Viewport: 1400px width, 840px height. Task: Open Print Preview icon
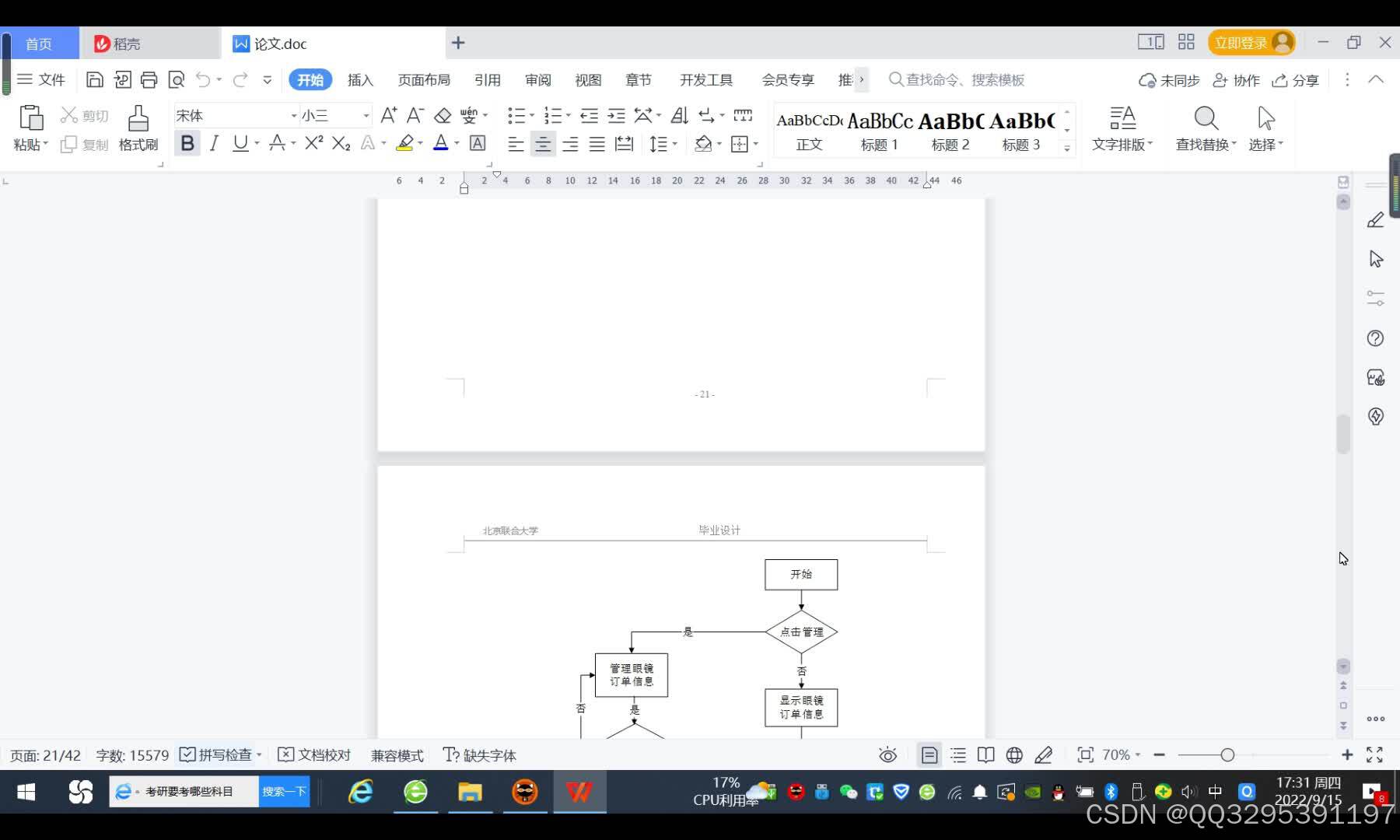point(177,79)
